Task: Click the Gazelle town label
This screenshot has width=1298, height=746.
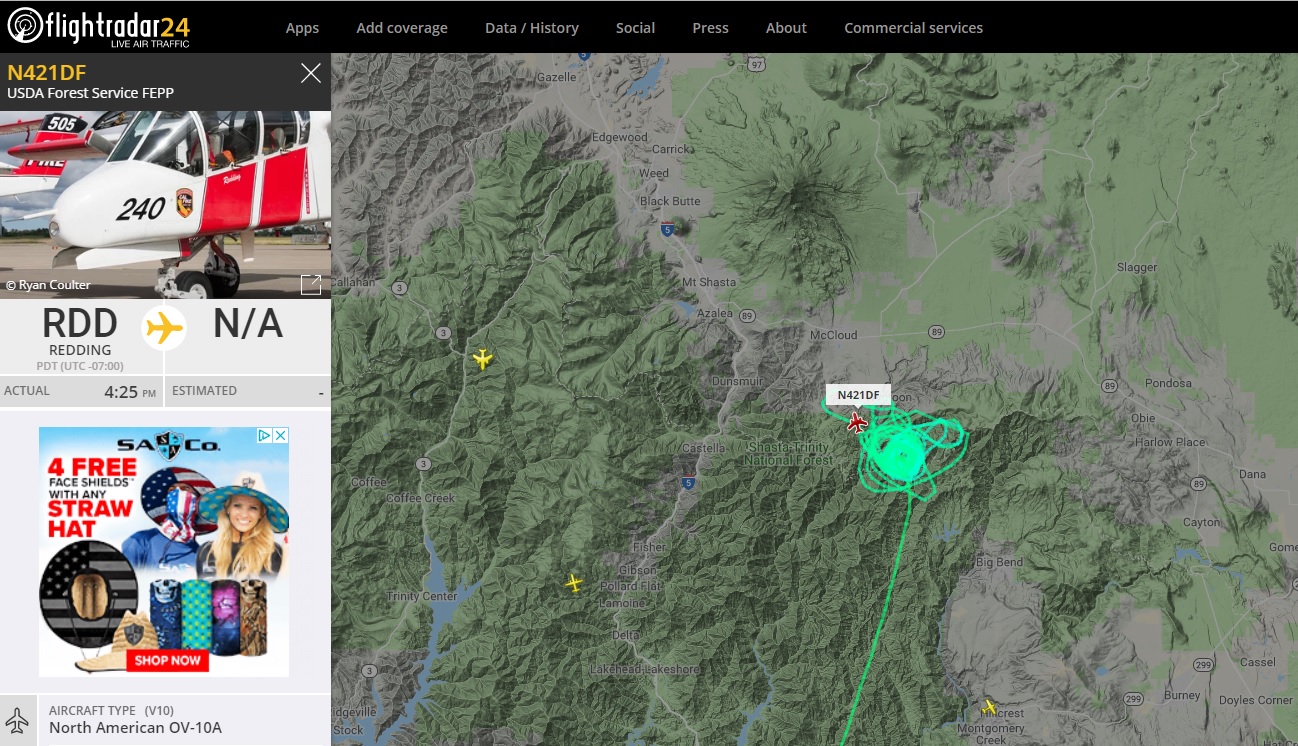Action: click(557, 77)
